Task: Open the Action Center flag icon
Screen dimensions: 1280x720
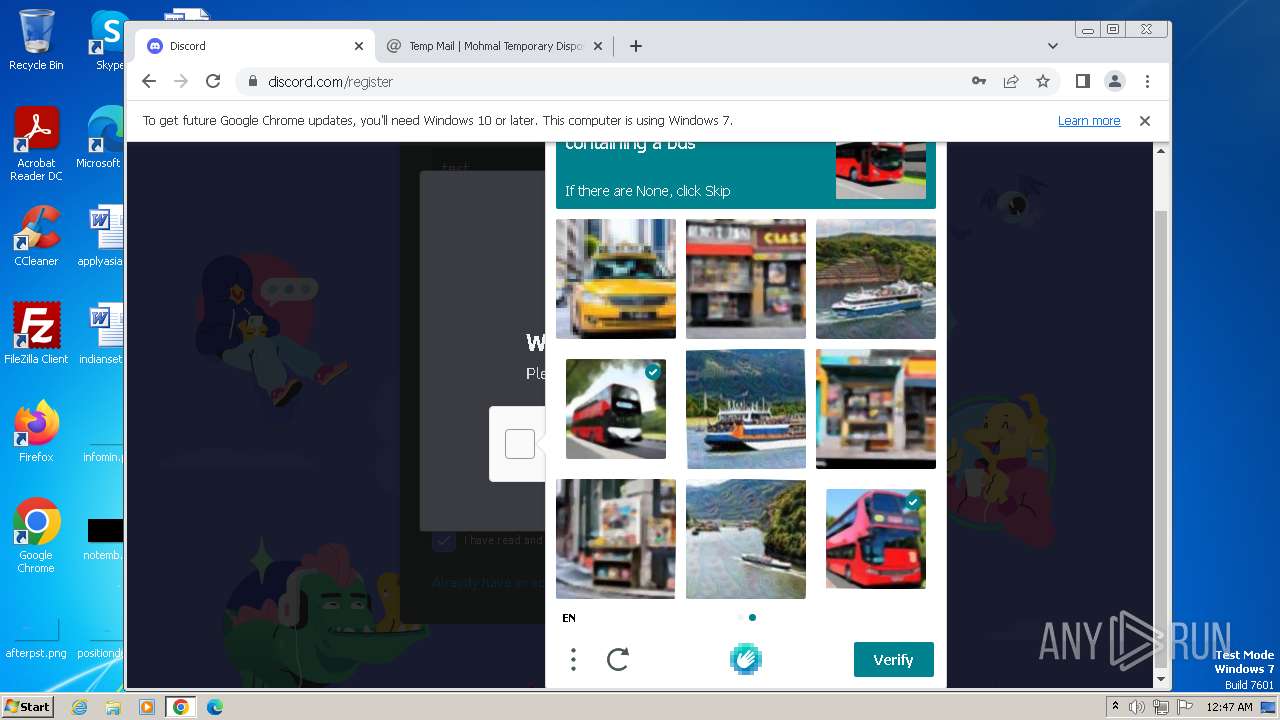Action: (x=1184, y=707)
